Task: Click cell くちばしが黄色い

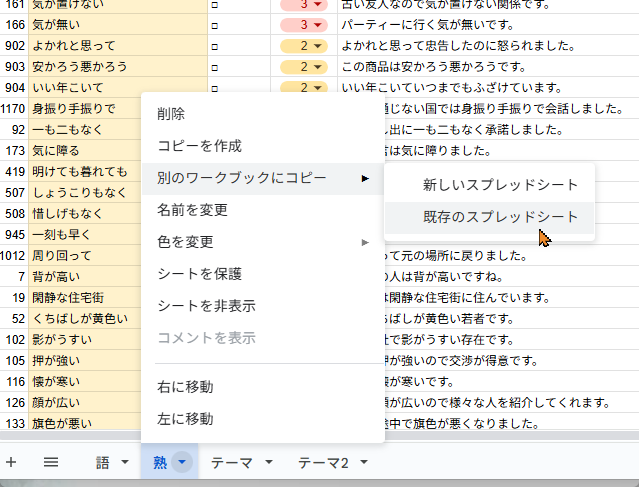Action: (85, 319)
